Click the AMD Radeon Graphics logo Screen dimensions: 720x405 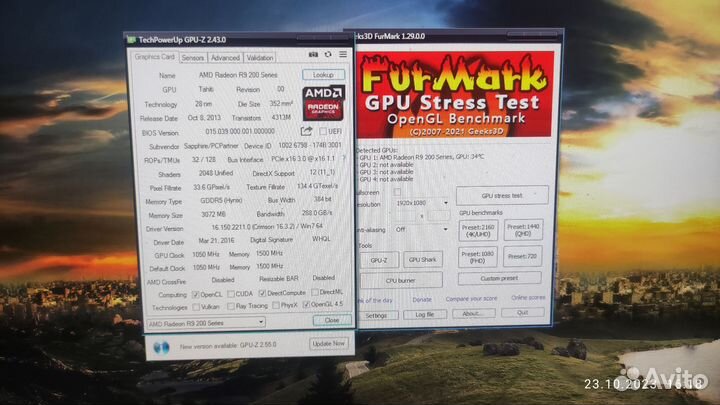(x=323, y=103)
